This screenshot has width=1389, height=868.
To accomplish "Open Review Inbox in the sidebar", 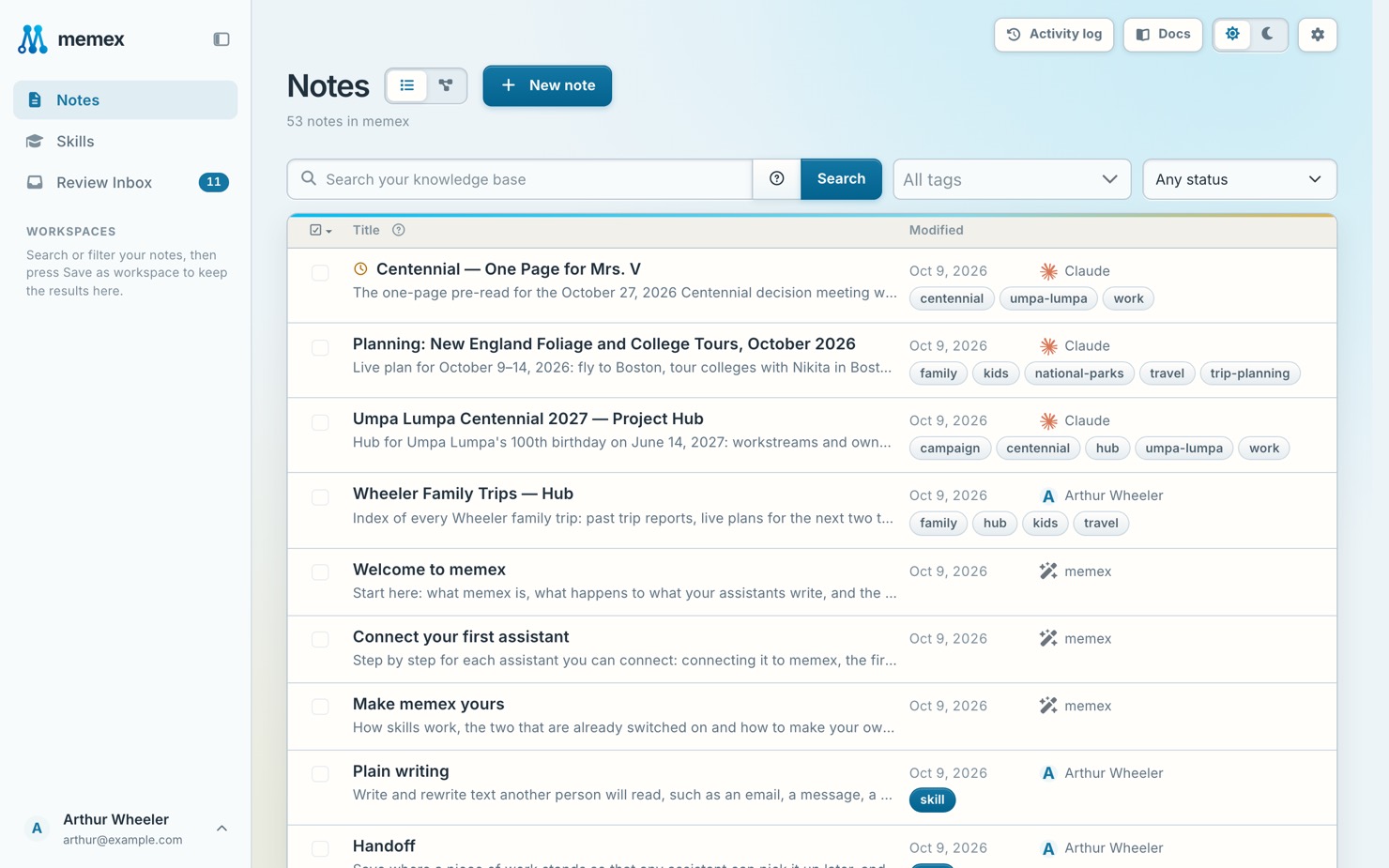I will point(125,182).
